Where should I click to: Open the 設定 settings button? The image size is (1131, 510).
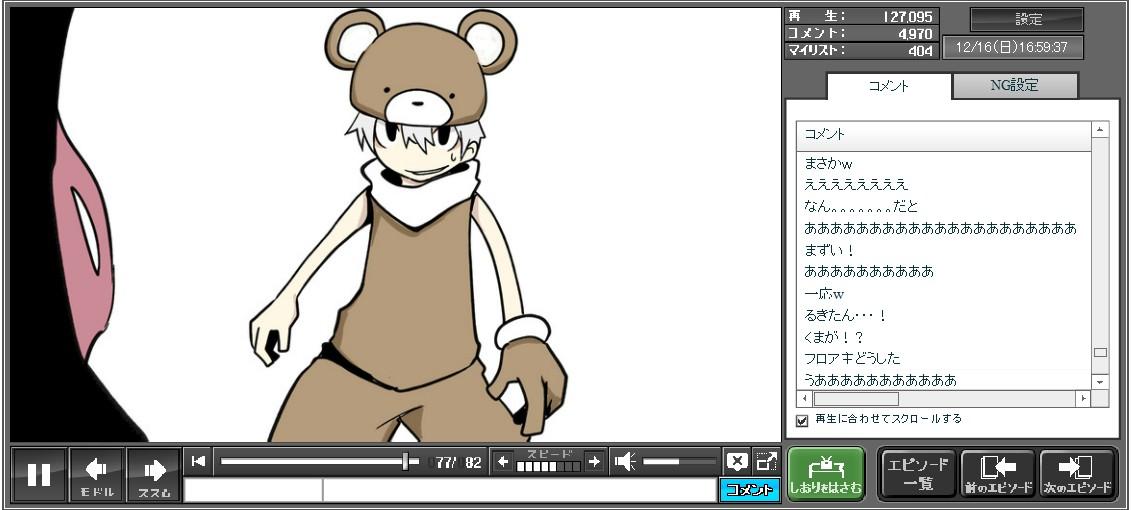(x=1027, y=20)
